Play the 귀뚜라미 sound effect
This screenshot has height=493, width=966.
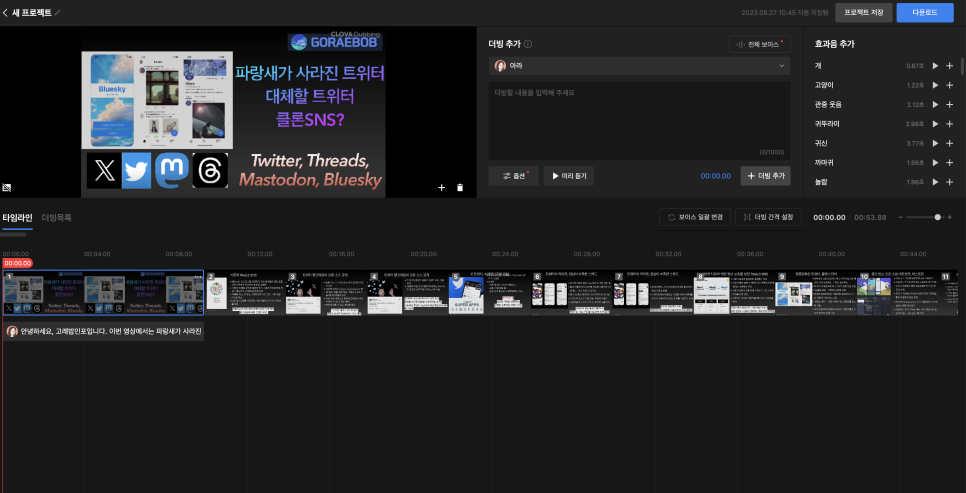935,124
